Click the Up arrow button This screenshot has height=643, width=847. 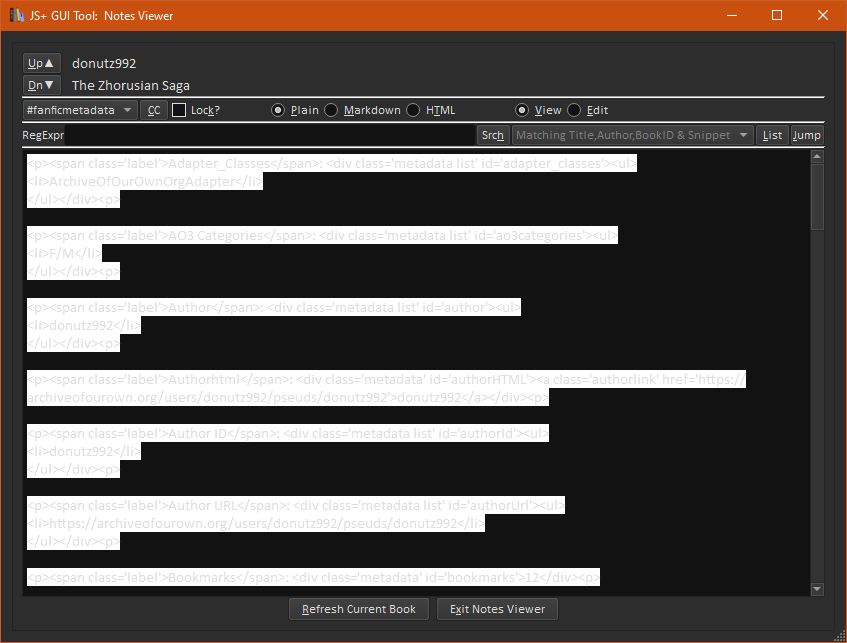click(41, 63)
